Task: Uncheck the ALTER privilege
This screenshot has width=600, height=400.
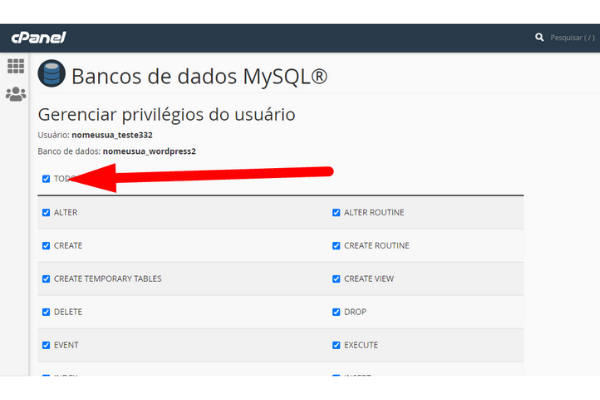Action: [46, 212]
